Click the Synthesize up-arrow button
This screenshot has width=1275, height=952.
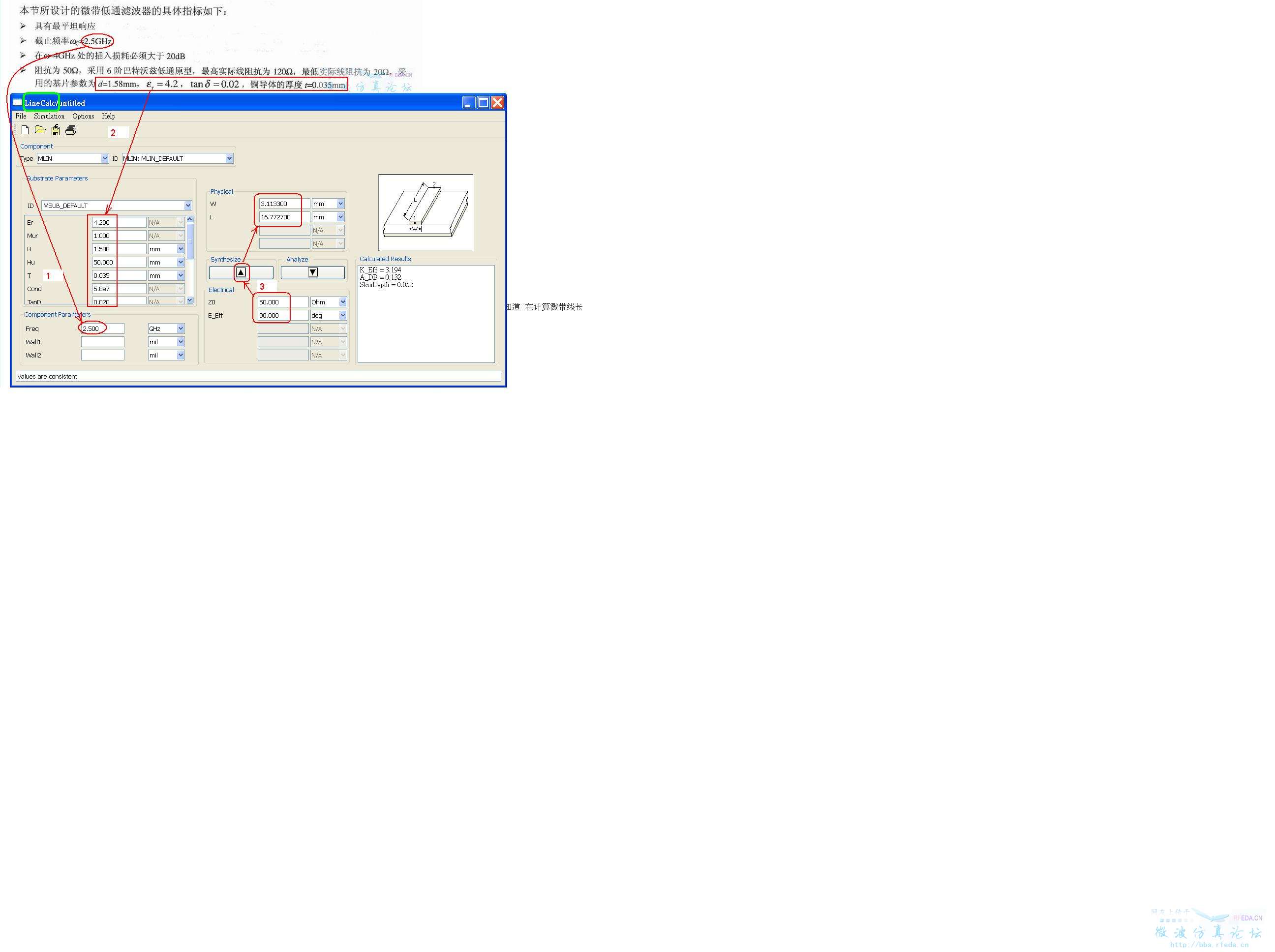click(x=241, y=272)
